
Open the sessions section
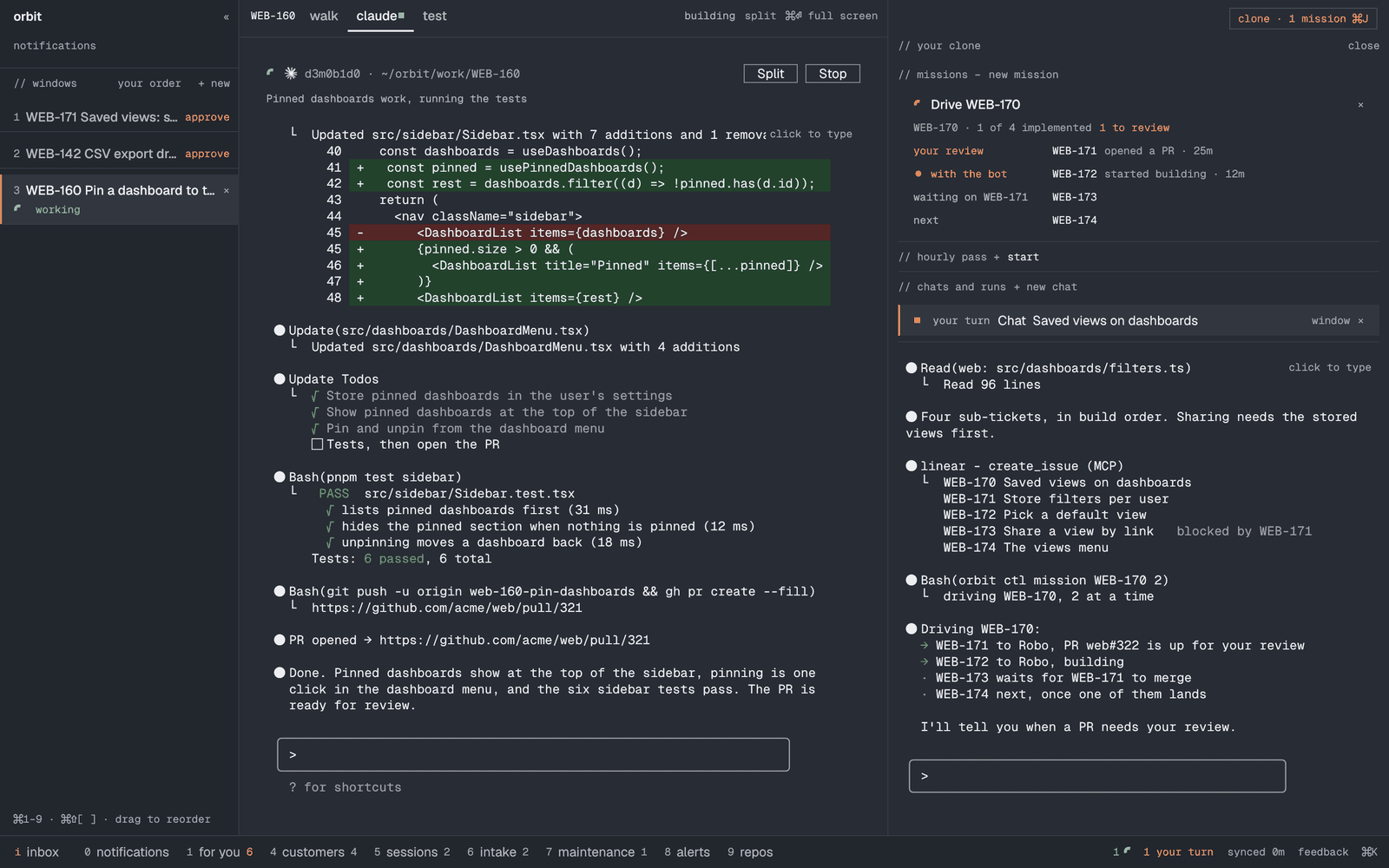tap(412, 852)
